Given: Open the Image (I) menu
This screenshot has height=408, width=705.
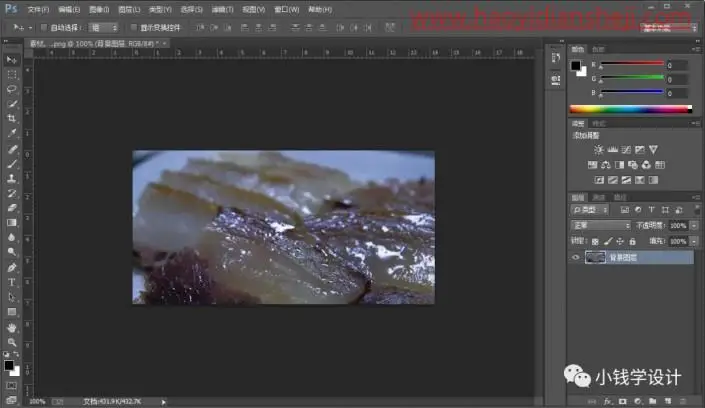Looking at the screenshot, I should click(99, 9).
